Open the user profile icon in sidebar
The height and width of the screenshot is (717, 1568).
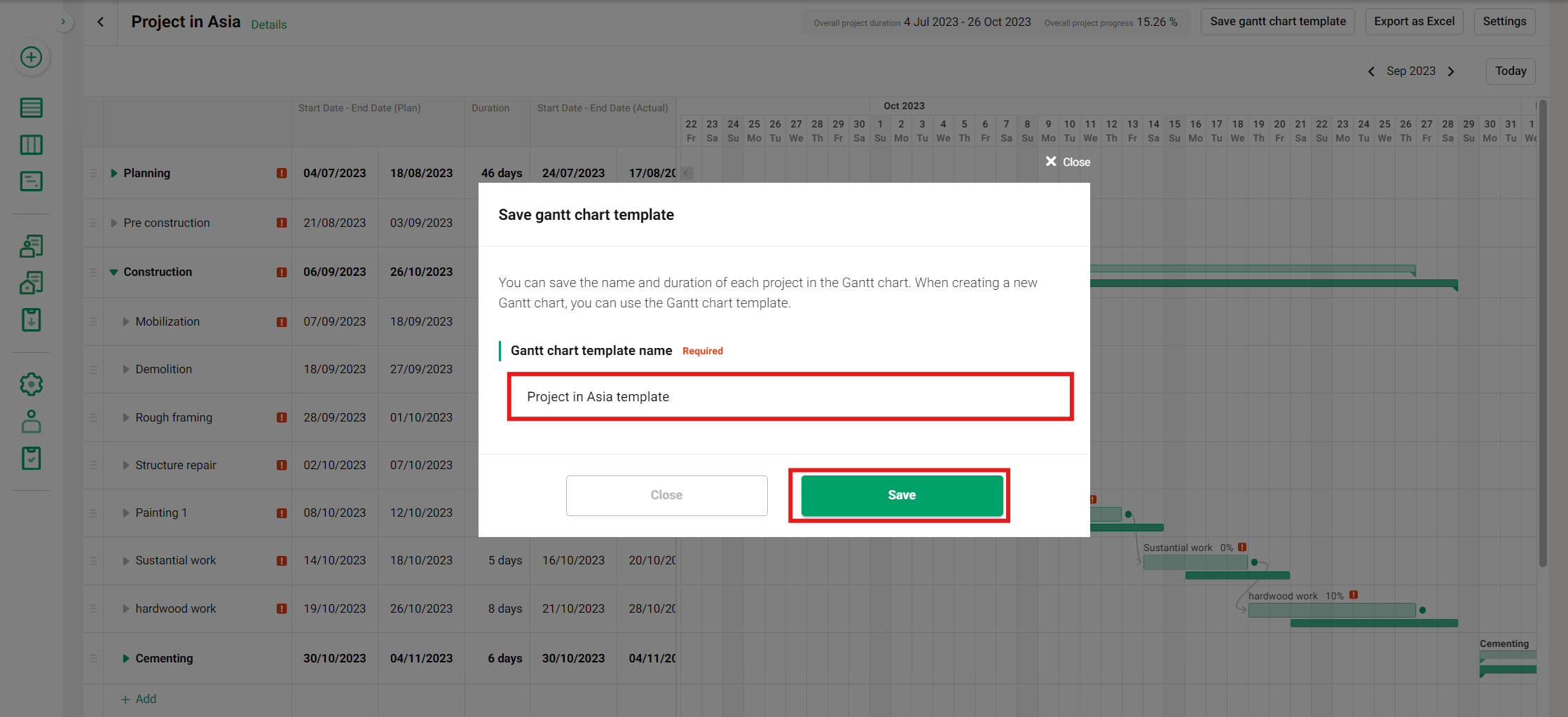tap(31, 421)
